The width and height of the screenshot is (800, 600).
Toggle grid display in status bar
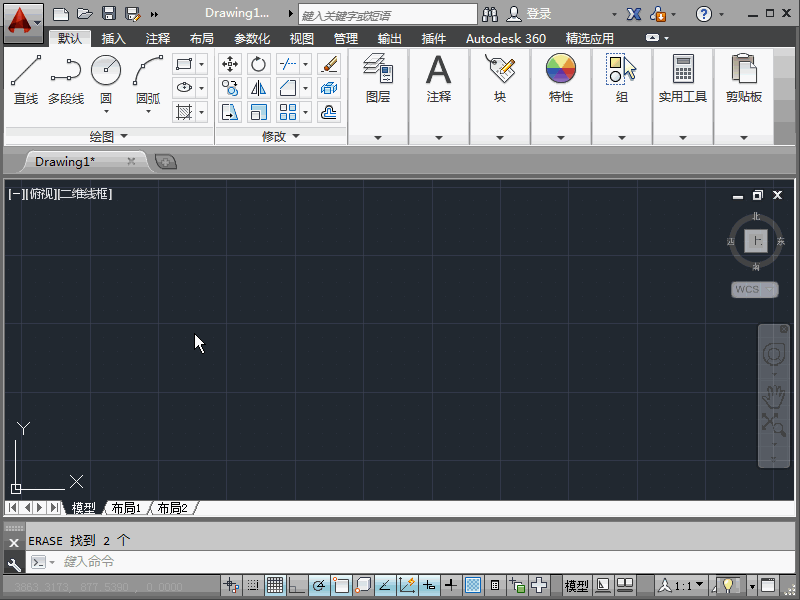(x=275, y=585)
